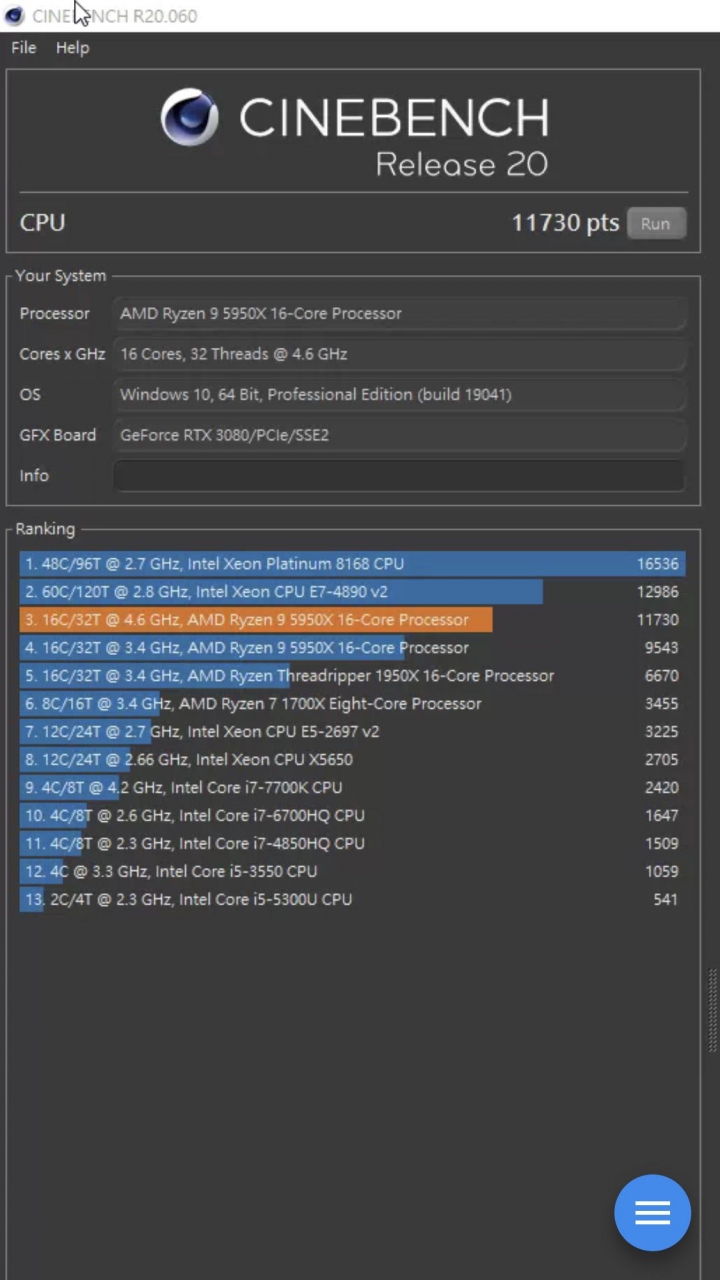Select the Core i5-5300U ranking row
720x1280 pixels.
coord(352,899)
